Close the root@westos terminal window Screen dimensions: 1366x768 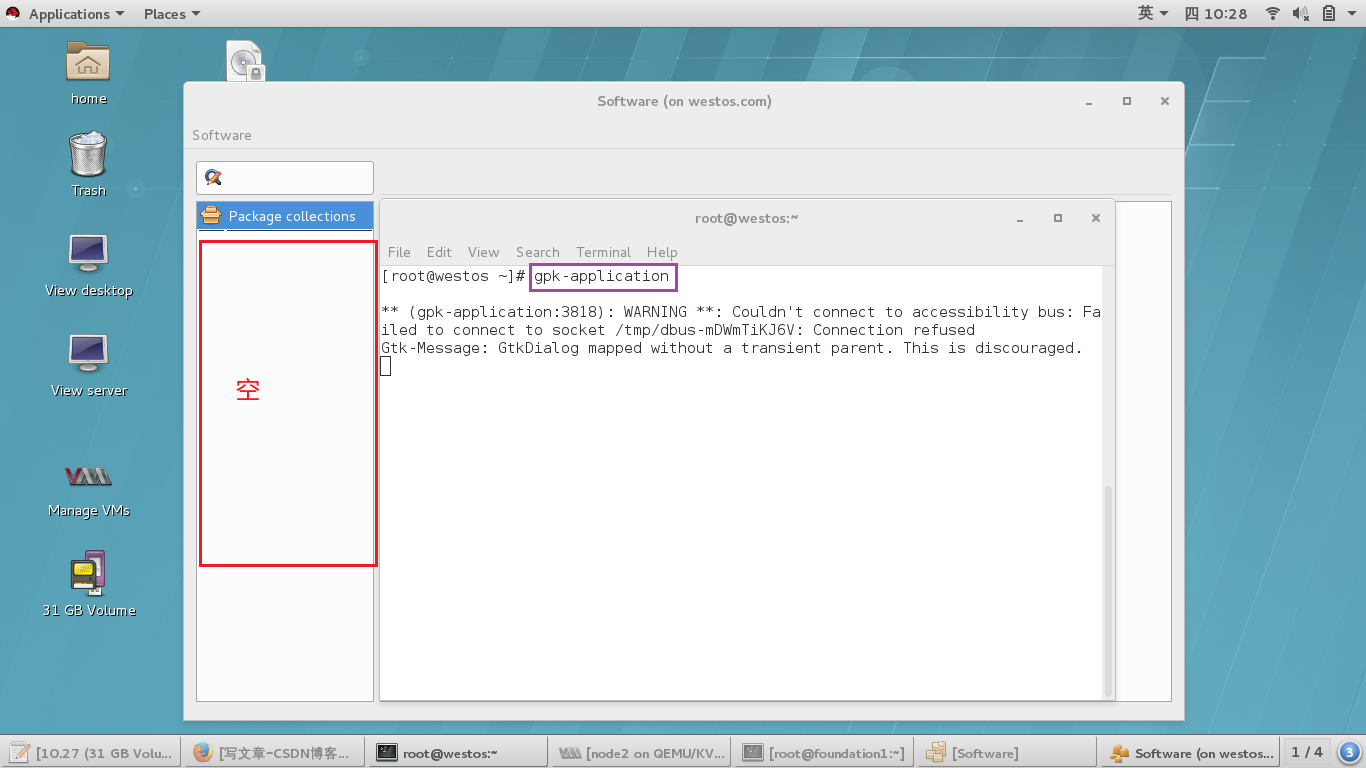[1095, 218]
